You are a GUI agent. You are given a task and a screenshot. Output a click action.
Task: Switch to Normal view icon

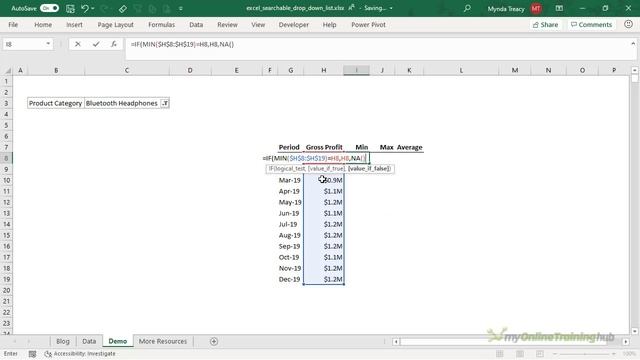(x=500, y=354)
